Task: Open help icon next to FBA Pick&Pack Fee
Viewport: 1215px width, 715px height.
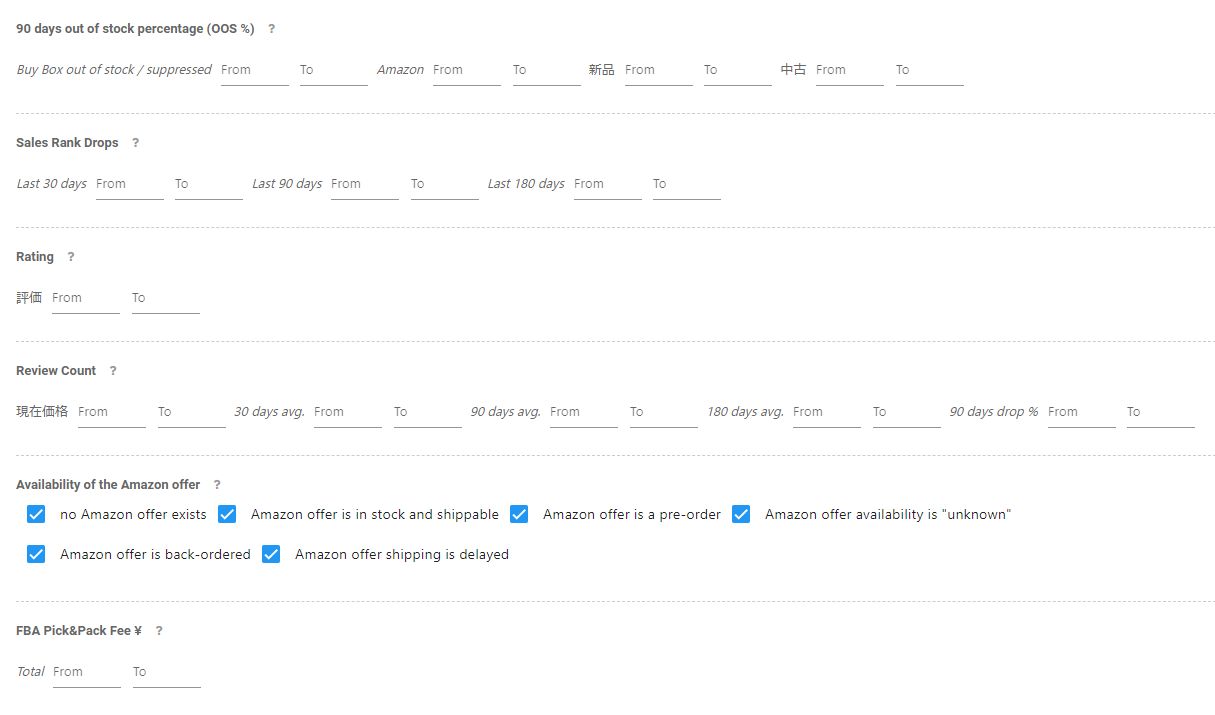Action: [x=159, y=631]
